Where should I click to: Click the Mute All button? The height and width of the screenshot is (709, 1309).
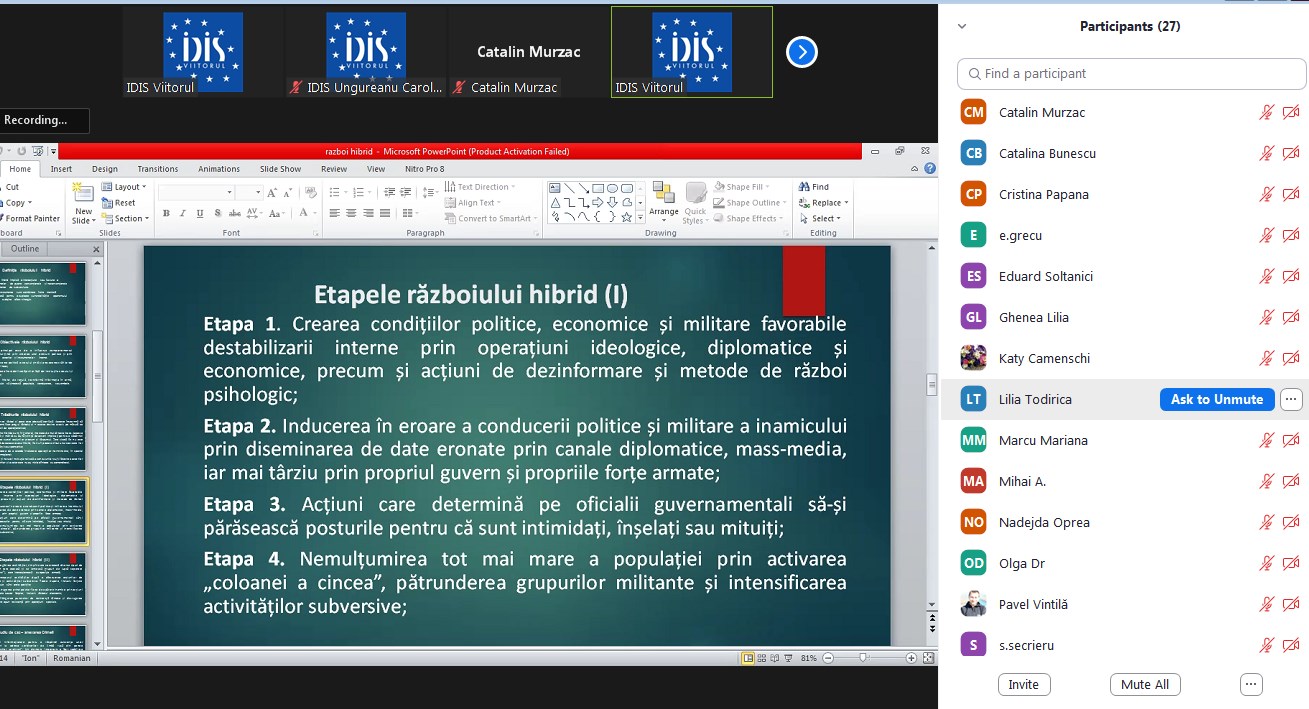(x=1145, y=685)
